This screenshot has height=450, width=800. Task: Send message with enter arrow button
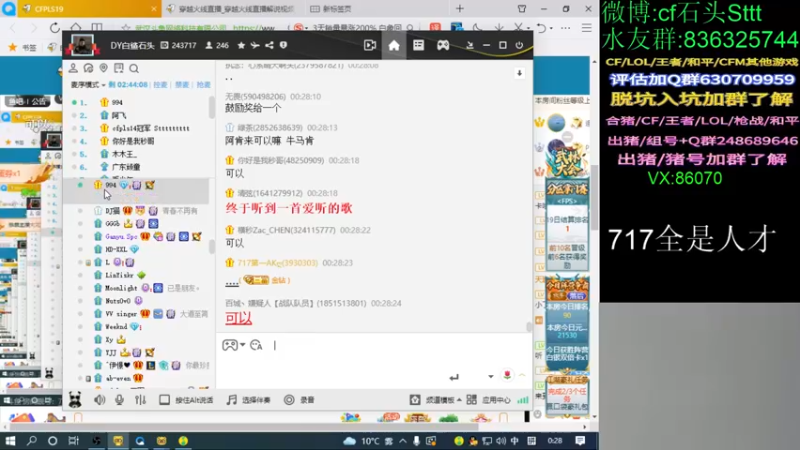coord(454,377)
